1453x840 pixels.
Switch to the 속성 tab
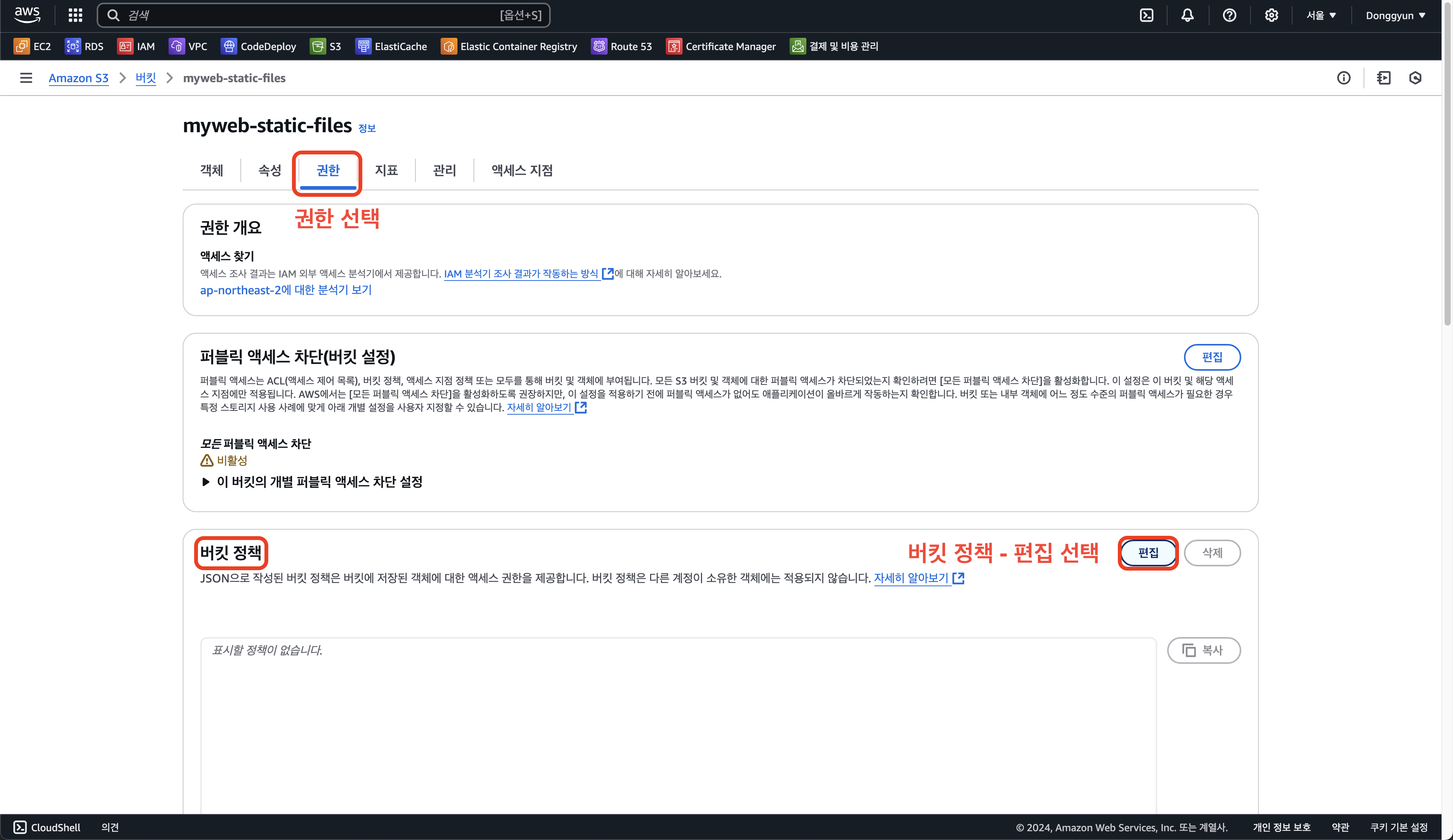pyautogui.click(x=270, y=170)
